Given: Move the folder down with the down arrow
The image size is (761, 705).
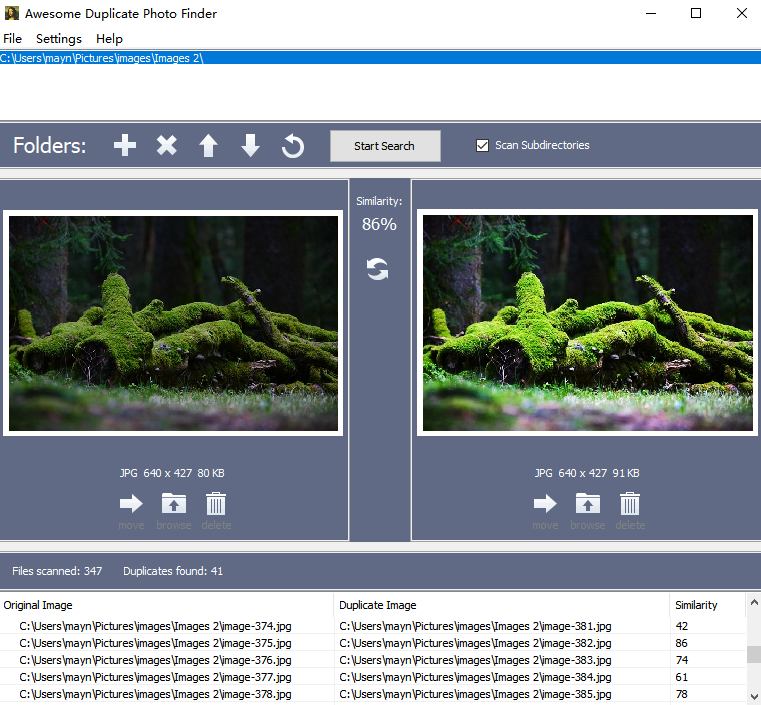Looking at the screenshot, I should tap(250, 146).
